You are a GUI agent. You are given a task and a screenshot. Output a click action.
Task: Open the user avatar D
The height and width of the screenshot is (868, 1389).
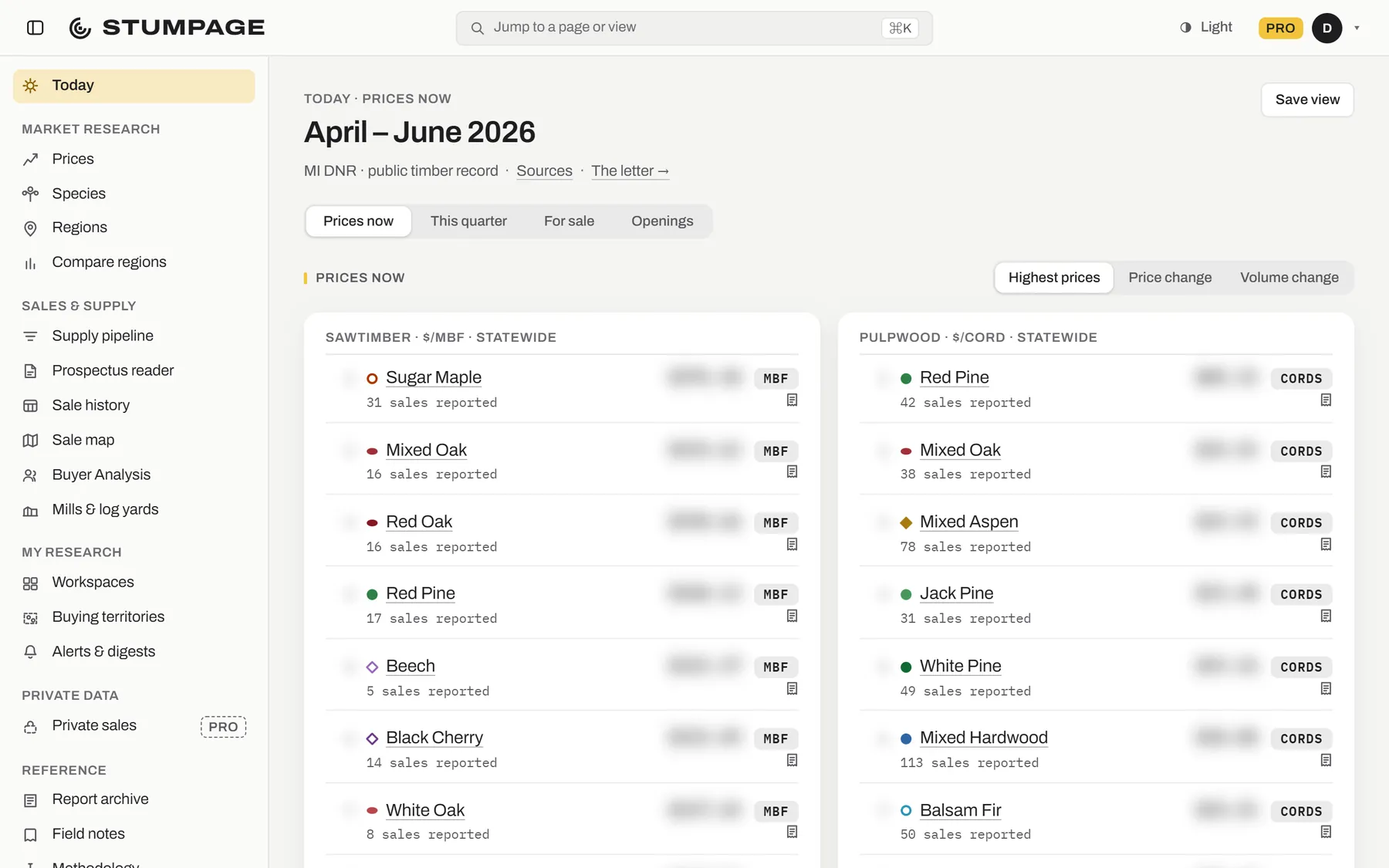(1326, 28)
